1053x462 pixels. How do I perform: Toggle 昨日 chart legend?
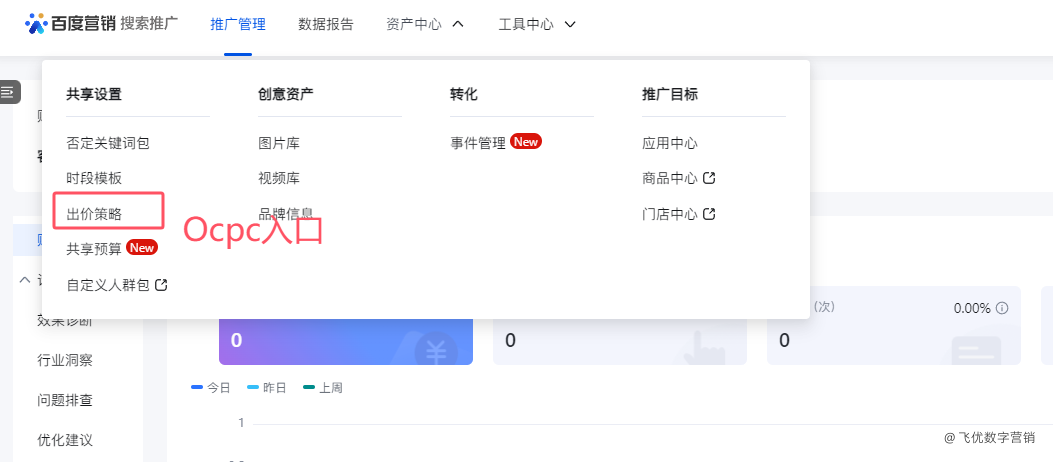(267, 387)
